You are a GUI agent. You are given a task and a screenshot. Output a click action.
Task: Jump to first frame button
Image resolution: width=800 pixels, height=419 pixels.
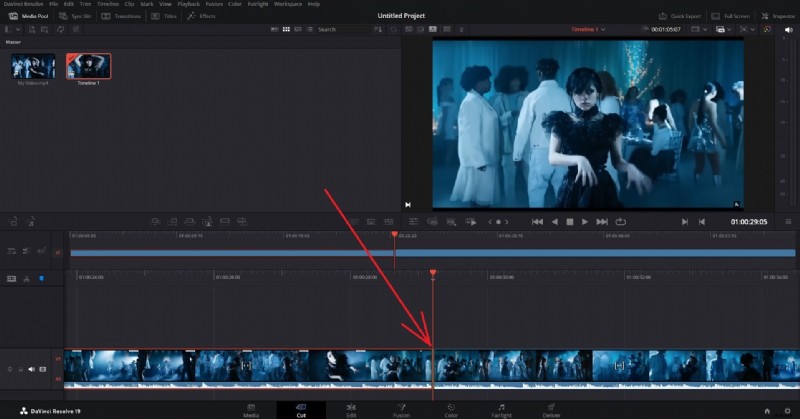(x=537, y=222)
